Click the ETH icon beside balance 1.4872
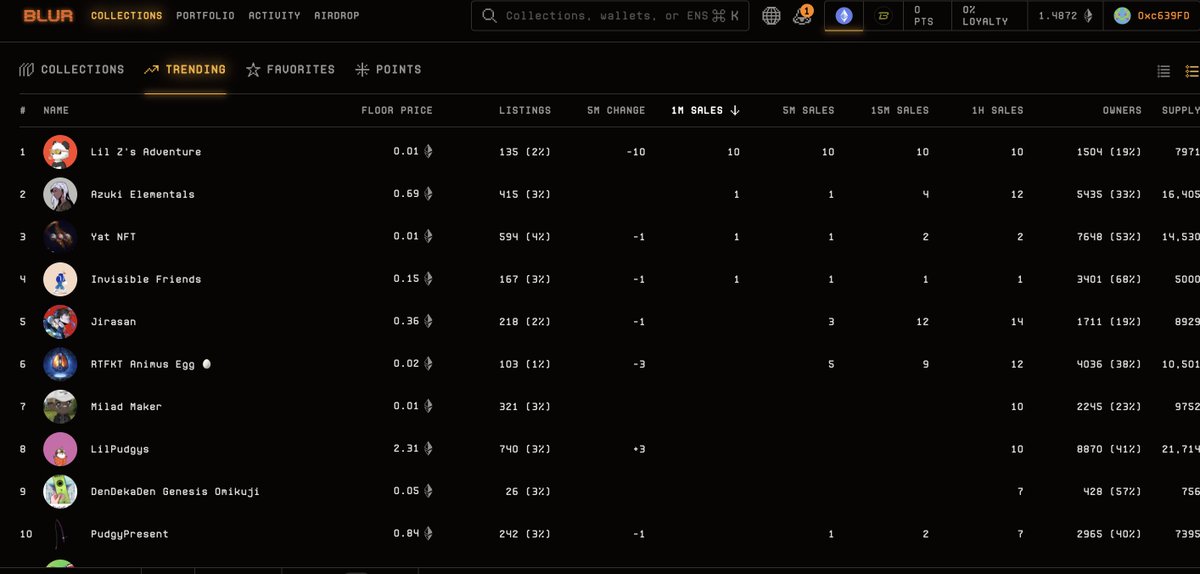 tap(1089, 16)
